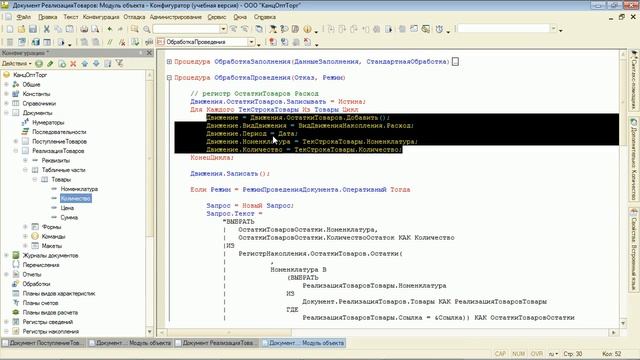Close the Конфигурация panel with X
The width and height of the screenshot is (640, 360).
click(x=149, y=53)
